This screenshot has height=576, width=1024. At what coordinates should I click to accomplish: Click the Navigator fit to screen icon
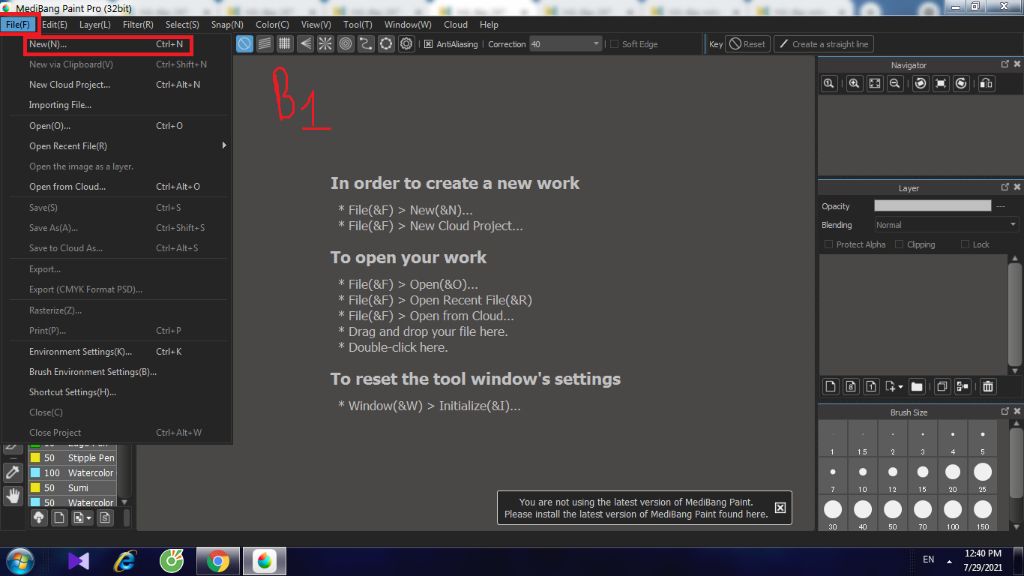pyautogui.click(x=874, y=84)
